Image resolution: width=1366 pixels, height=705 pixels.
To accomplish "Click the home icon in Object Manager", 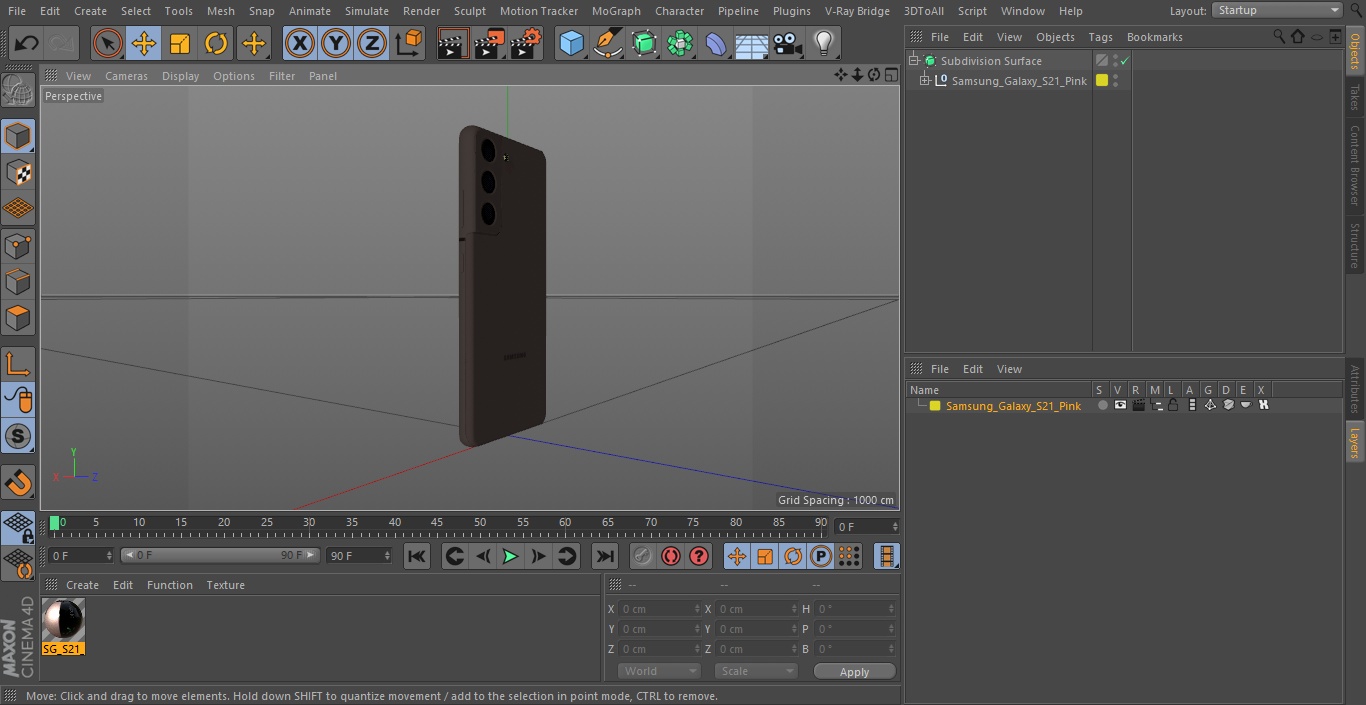I will coord(1297,36).
